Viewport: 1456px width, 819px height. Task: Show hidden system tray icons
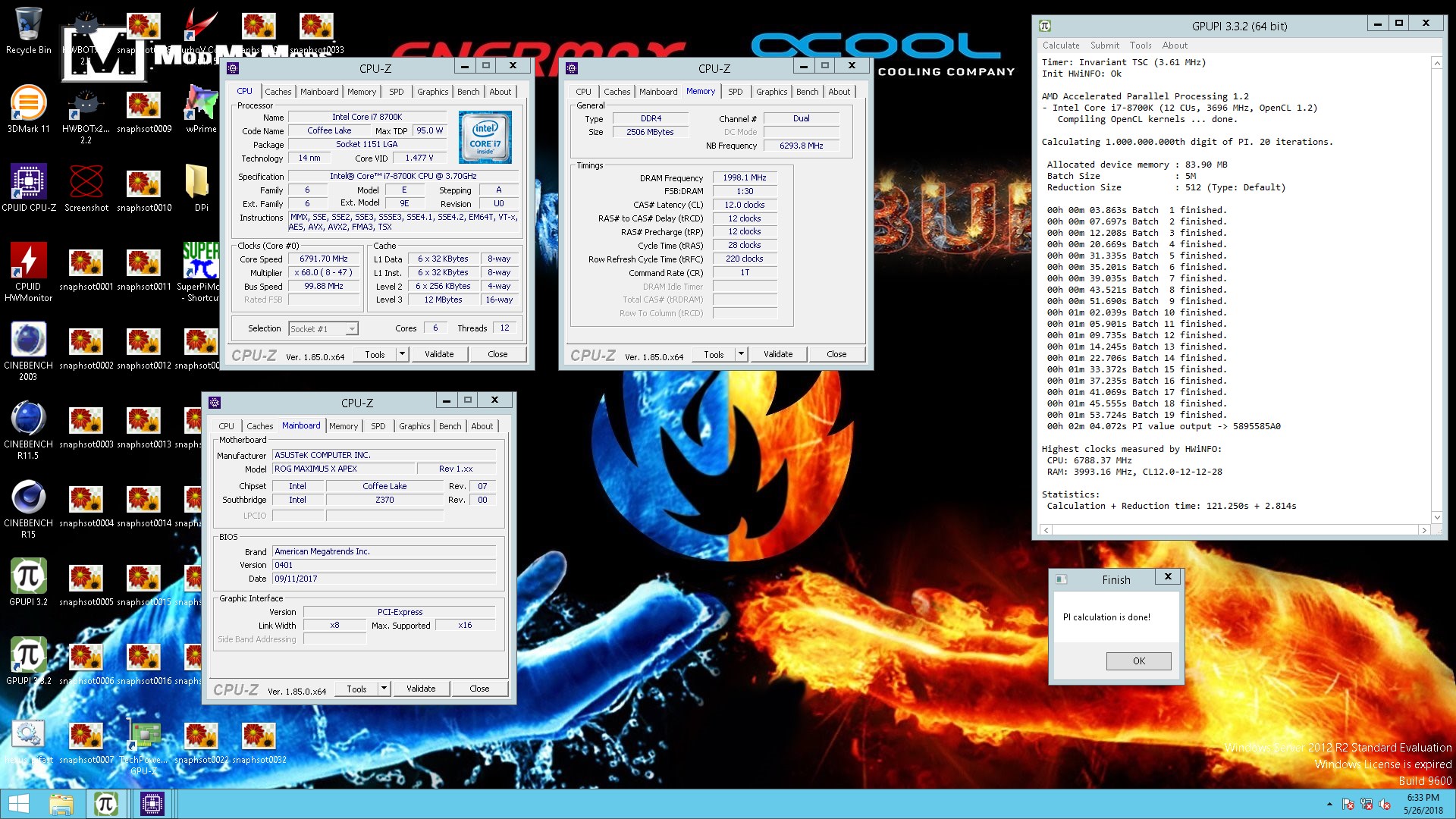[1329, 804]
